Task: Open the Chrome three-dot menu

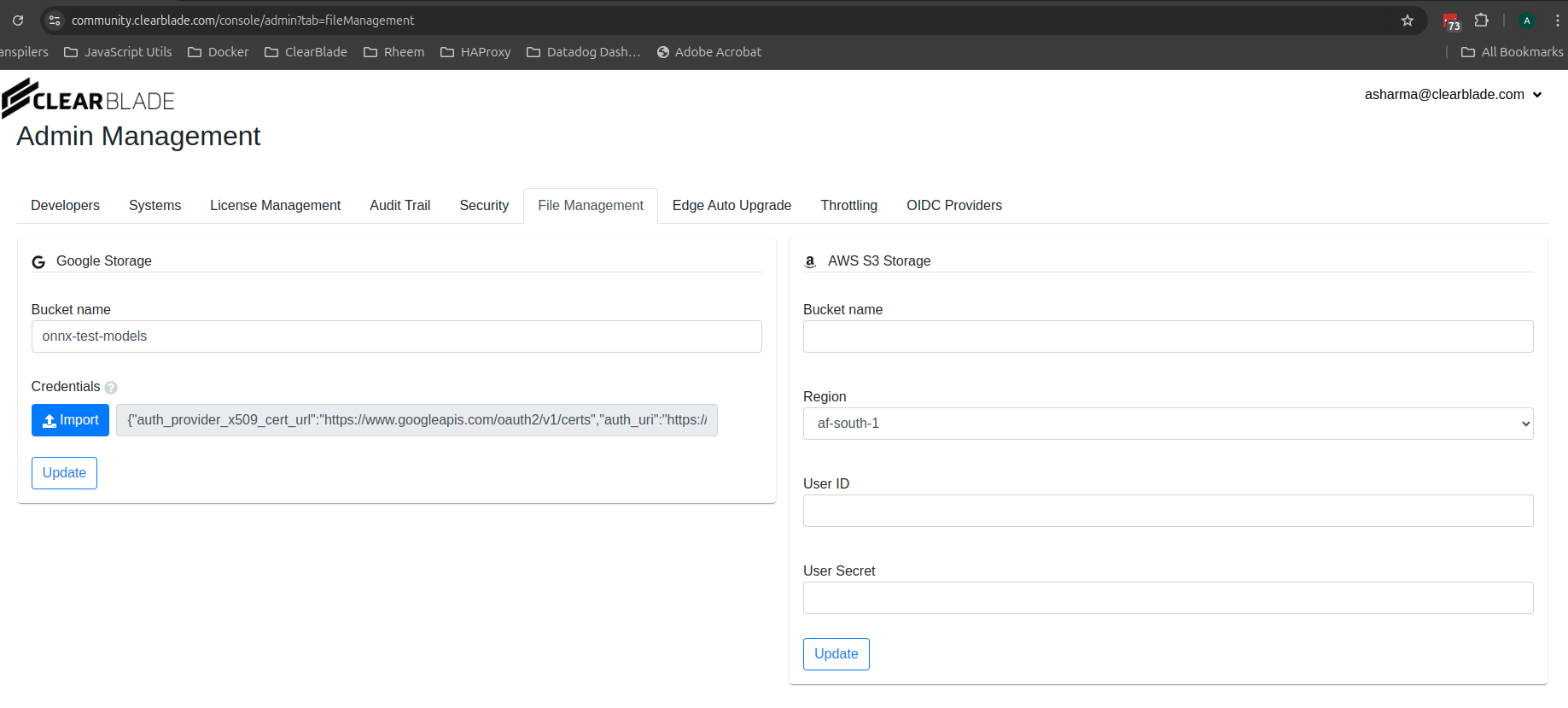Action: click(1557, 20)
